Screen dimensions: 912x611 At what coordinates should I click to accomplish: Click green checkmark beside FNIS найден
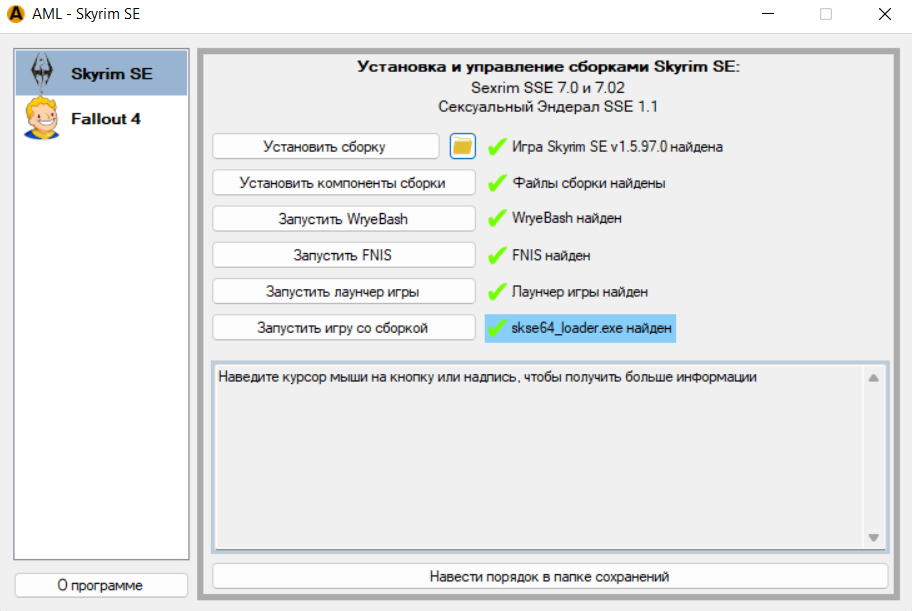click(497, 255)
